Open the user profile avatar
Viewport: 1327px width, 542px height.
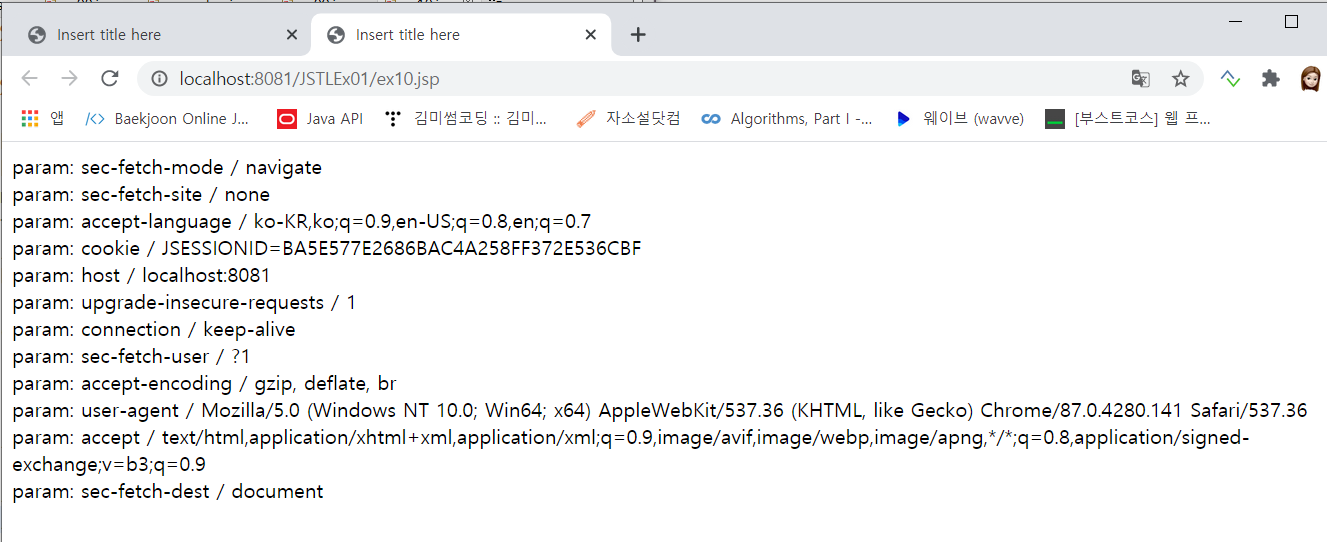(1310, 79)
